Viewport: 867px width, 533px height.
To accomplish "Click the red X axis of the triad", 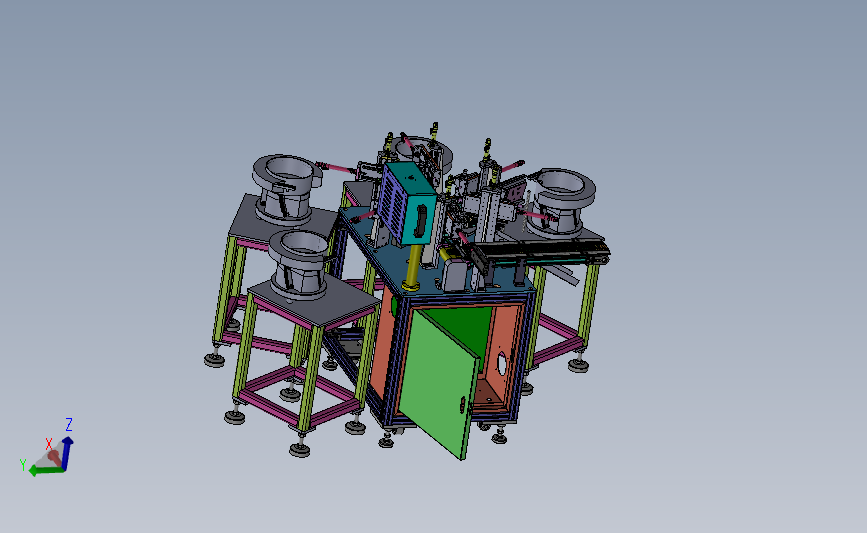I will [54, 457].
